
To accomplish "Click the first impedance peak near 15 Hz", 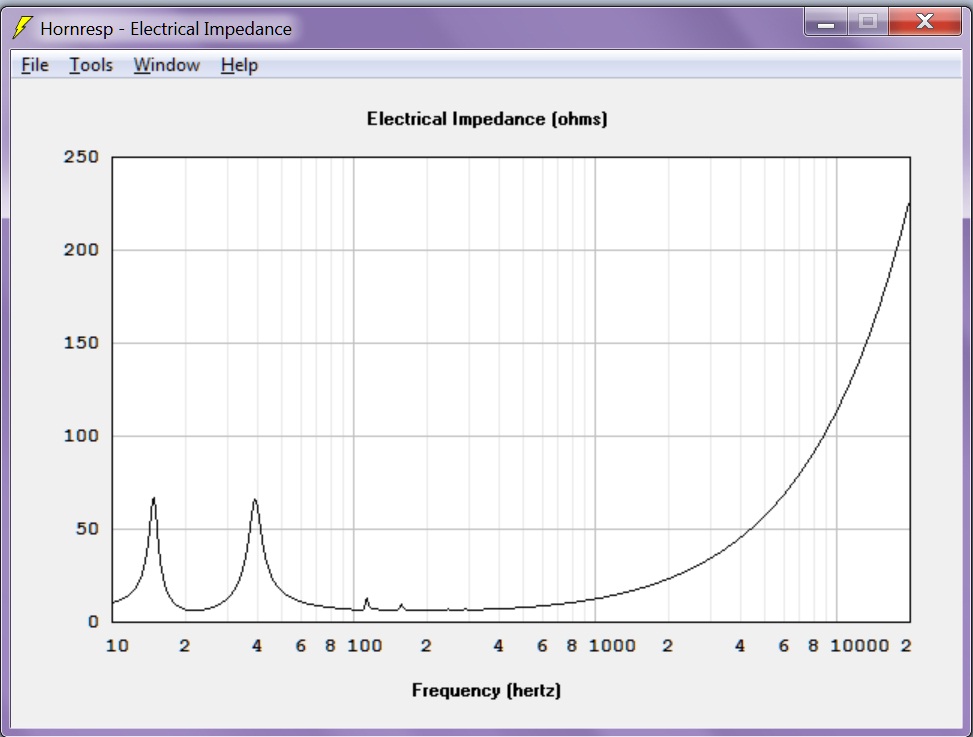I will (x=153, y=499).
